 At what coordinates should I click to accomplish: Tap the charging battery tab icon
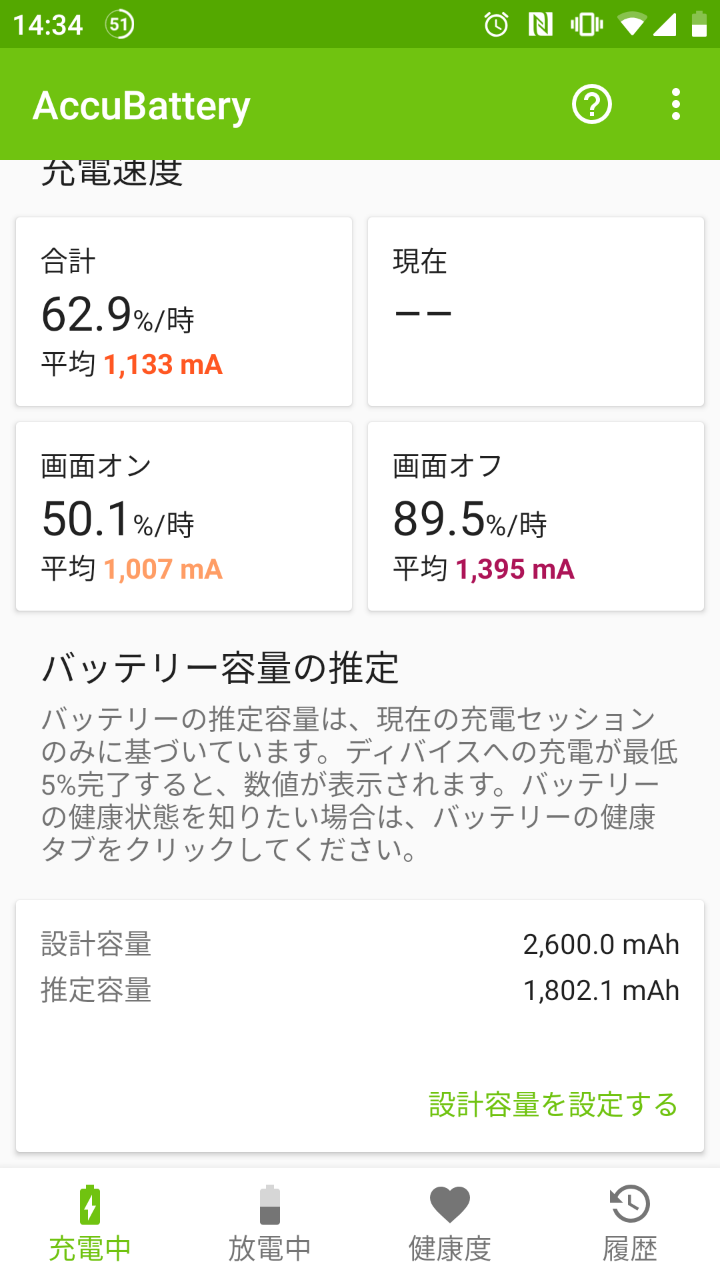[x=90, y=1204]
